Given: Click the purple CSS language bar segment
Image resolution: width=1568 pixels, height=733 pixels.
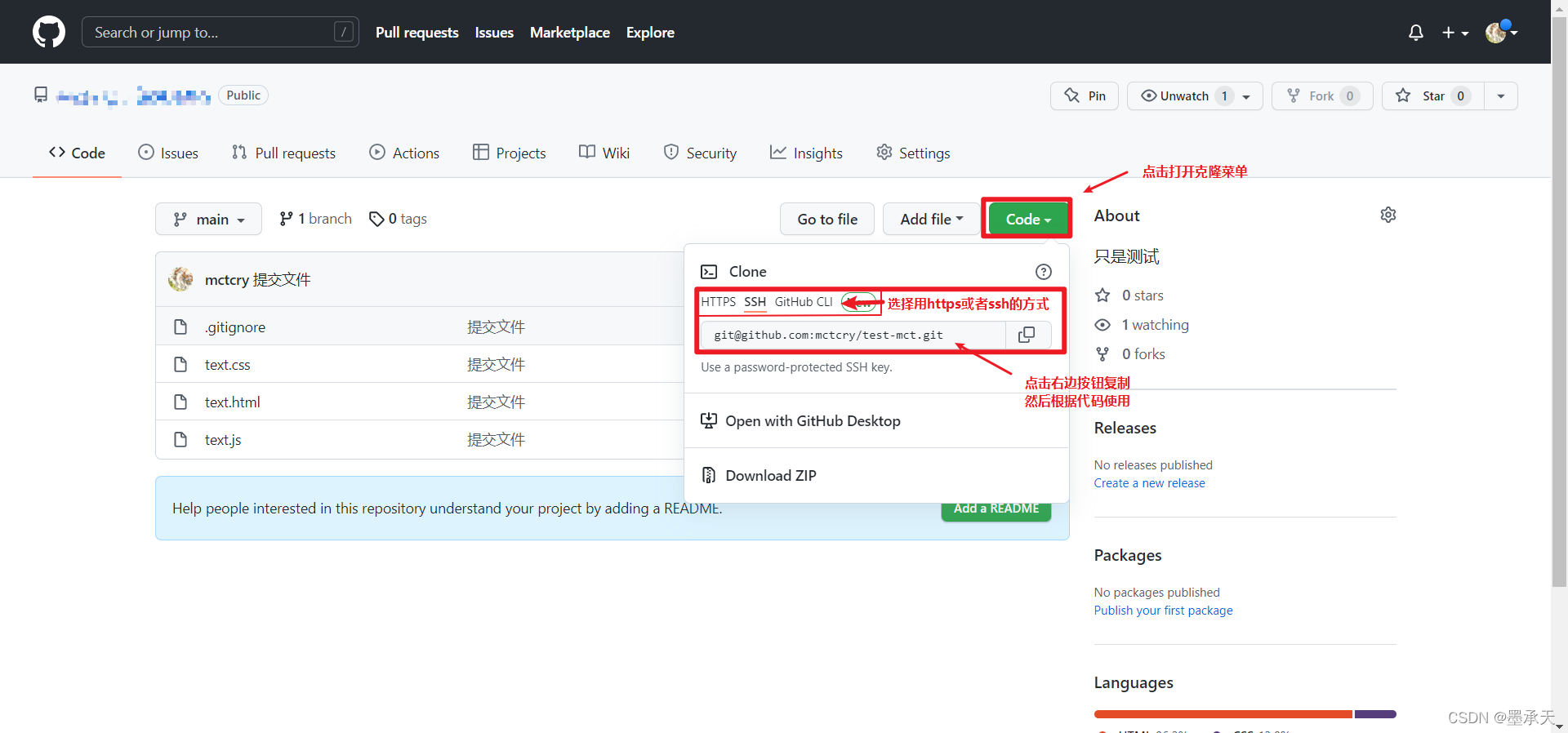Looking at the screenshot, I should tap(1375, 714).
